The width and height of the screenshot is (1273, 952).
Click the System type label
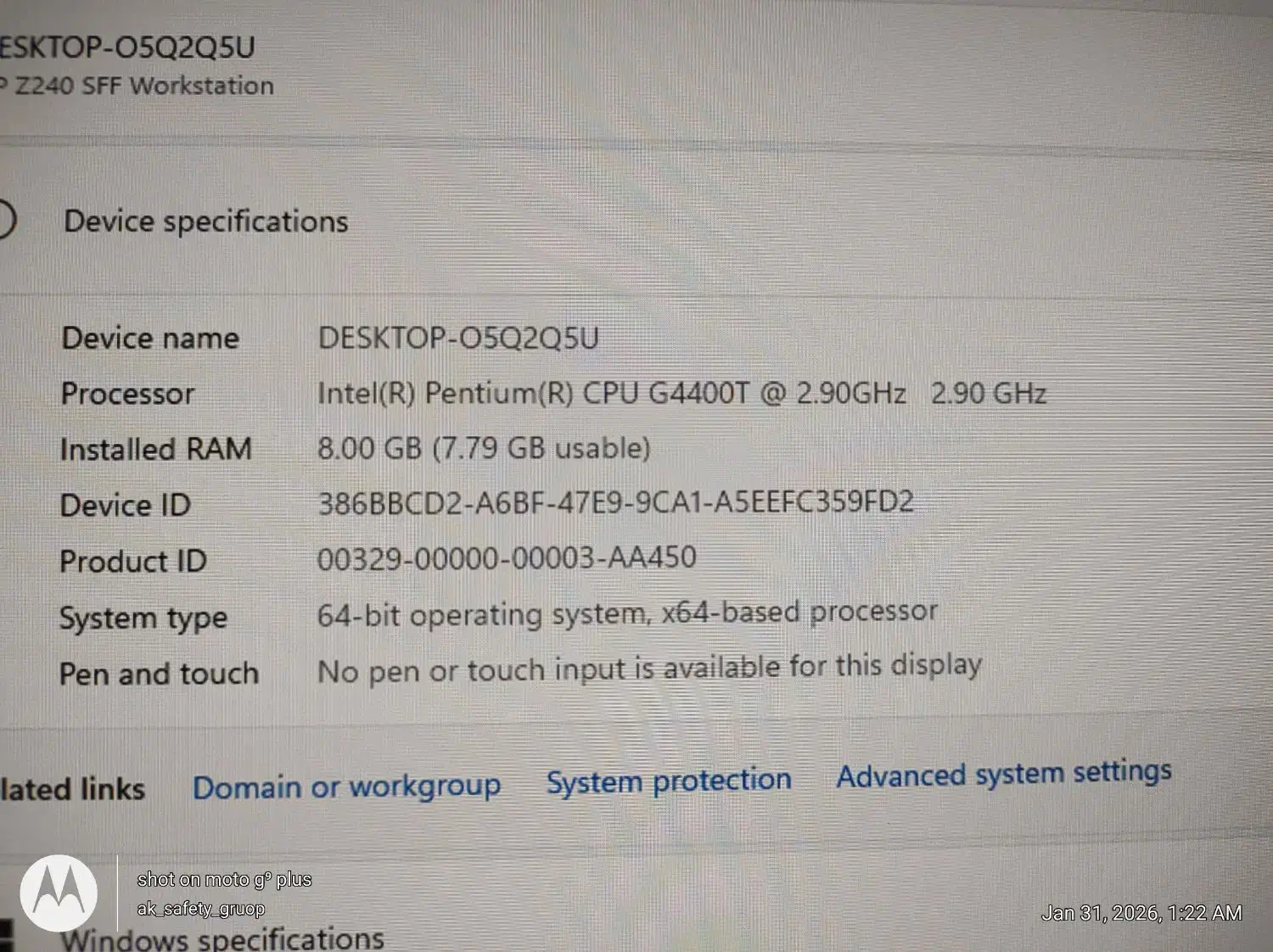[x=143, y=619]
